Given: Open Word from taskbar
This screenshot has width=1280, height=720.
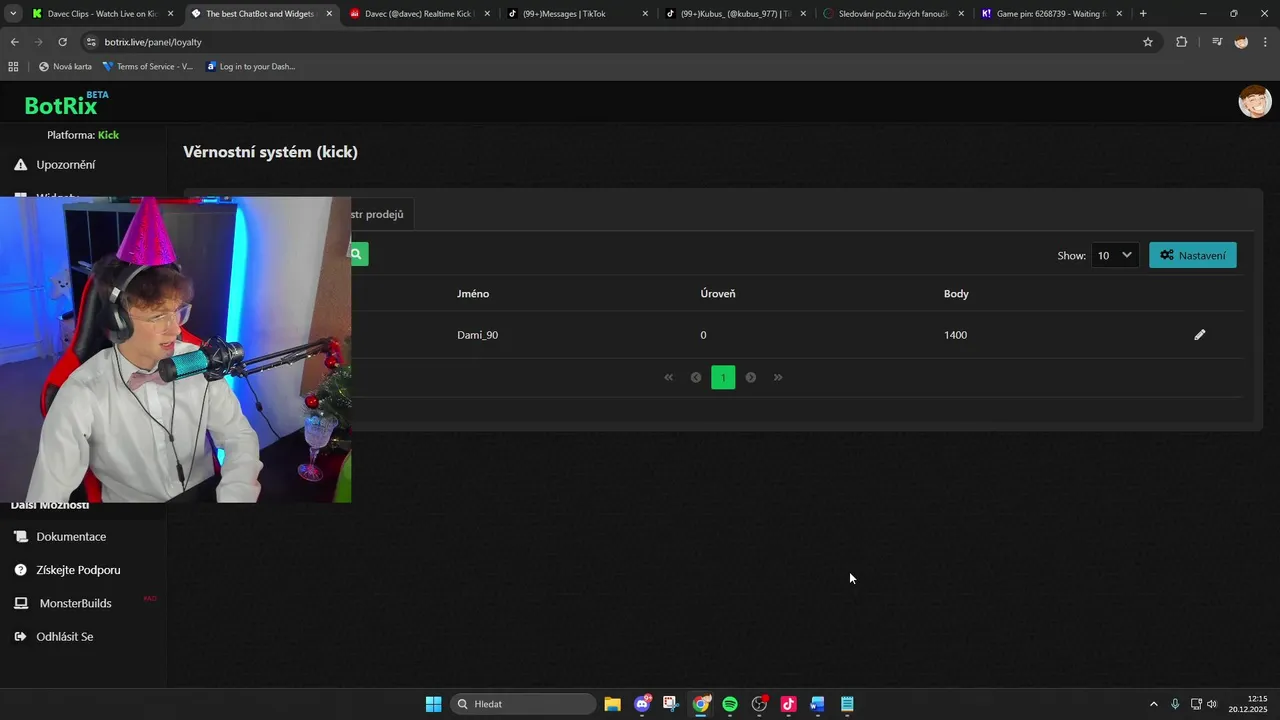Looking at the screenshot, I should 817,704.
